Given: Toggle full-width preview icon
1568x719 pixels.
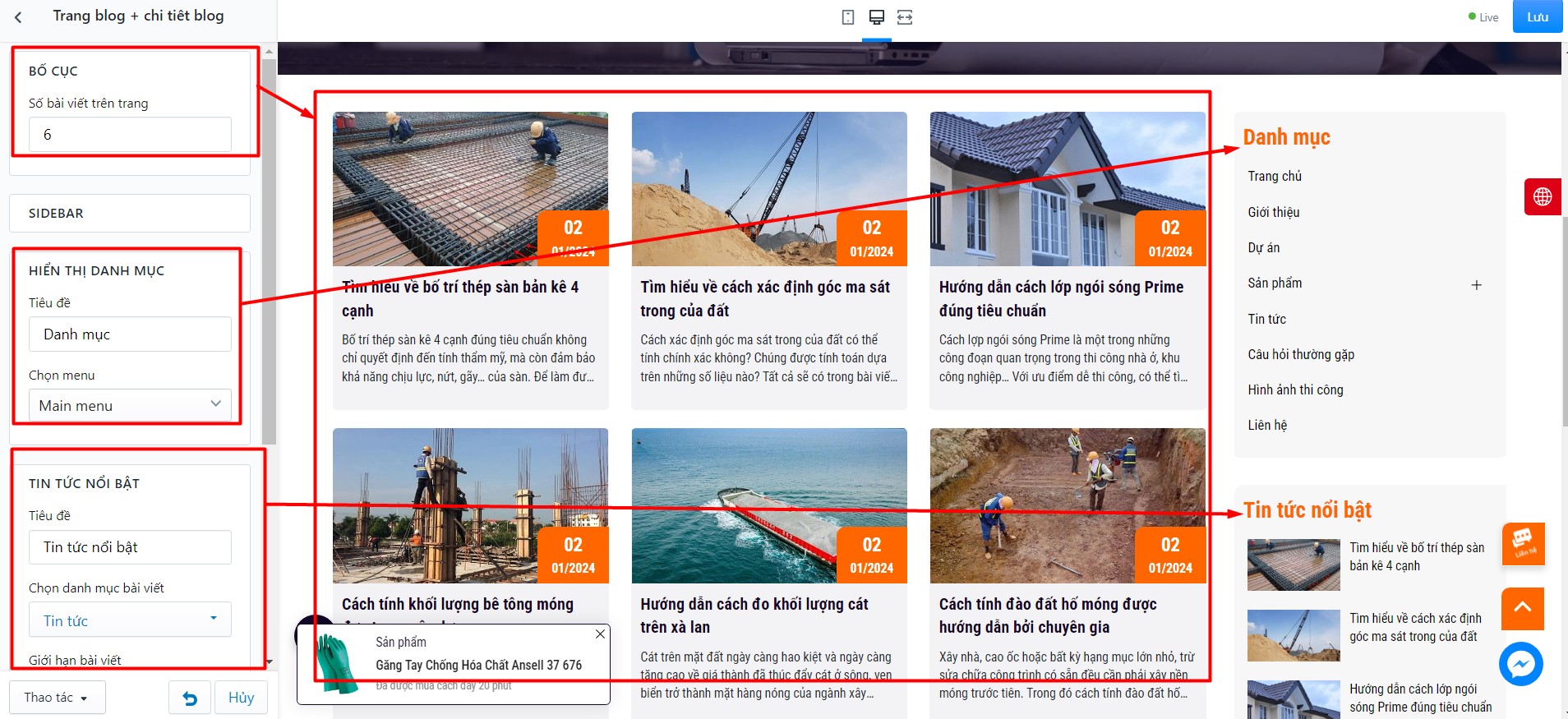Looking at the screenshot, I should (x=905, y=17).
